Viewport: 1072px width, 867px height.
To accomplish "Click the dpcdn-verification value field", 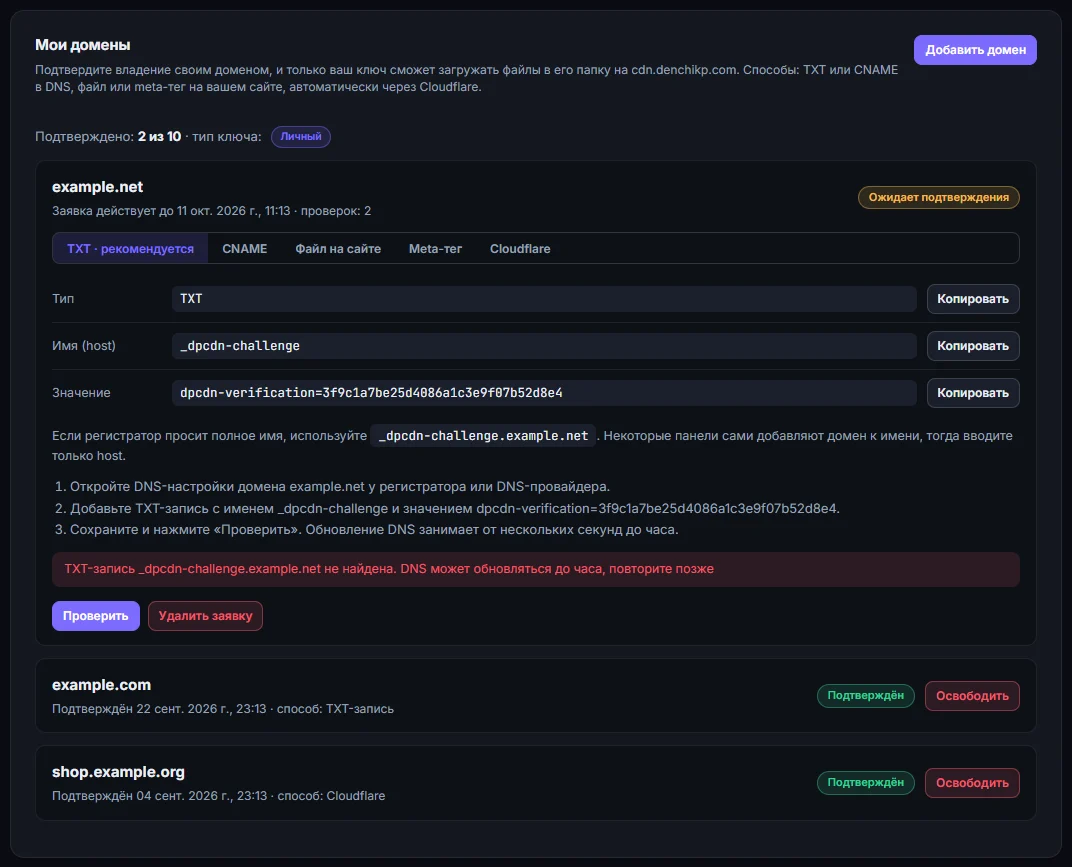I will pos(544,393).
